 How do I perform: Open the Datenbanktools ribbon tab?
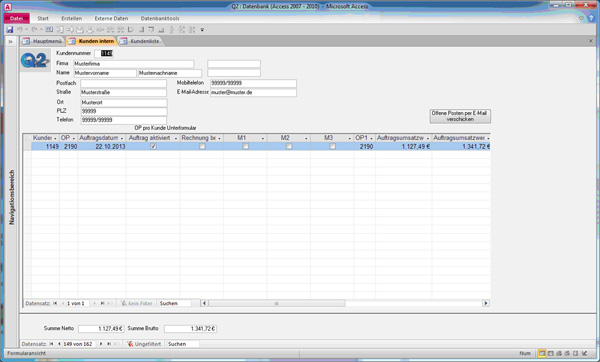coord(160,18)
